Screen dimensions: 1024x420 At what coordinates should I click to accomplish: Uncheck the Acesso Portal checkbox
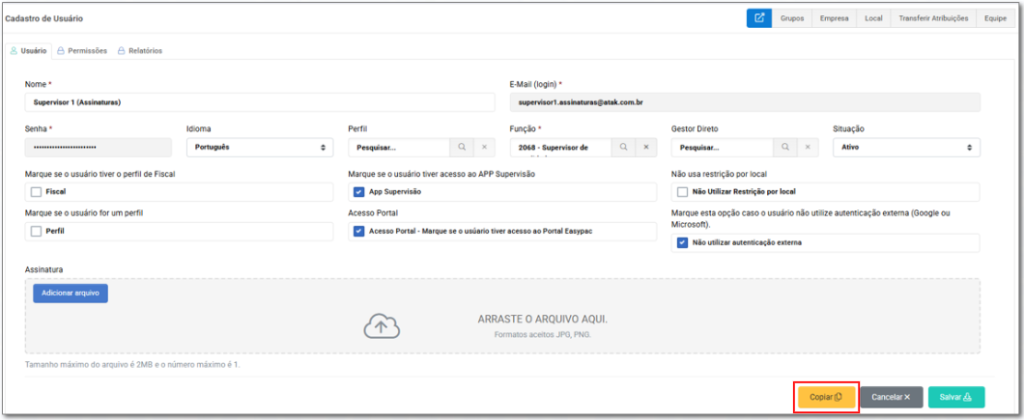click(x=359, y=231)
